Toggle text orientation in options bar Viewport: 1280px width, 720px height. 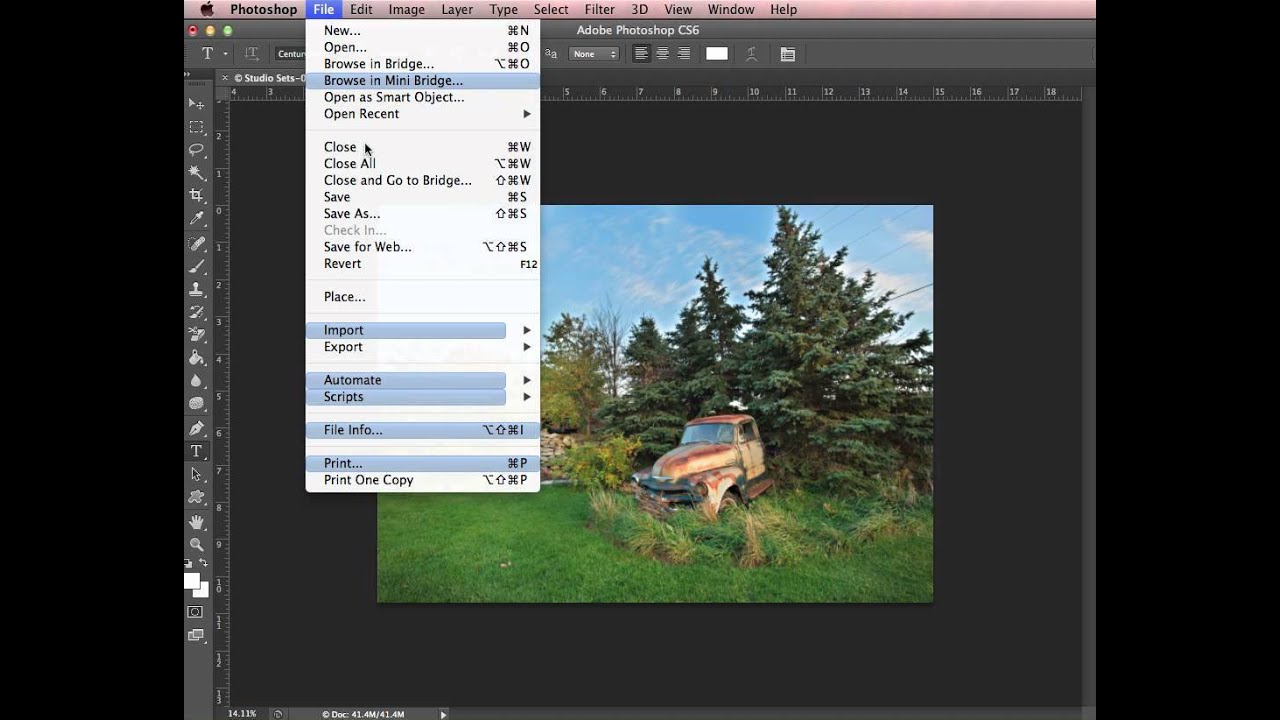[x=252, y=54]
